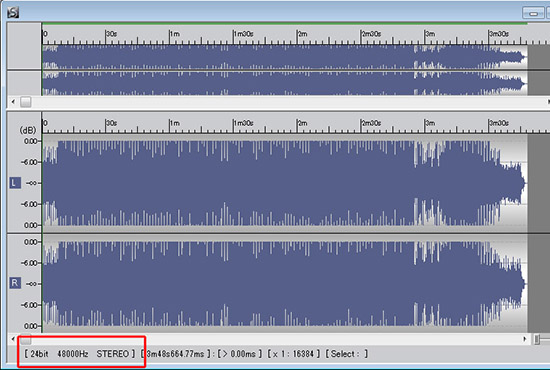Click the zoom slider at bottom right

[537, 339]
